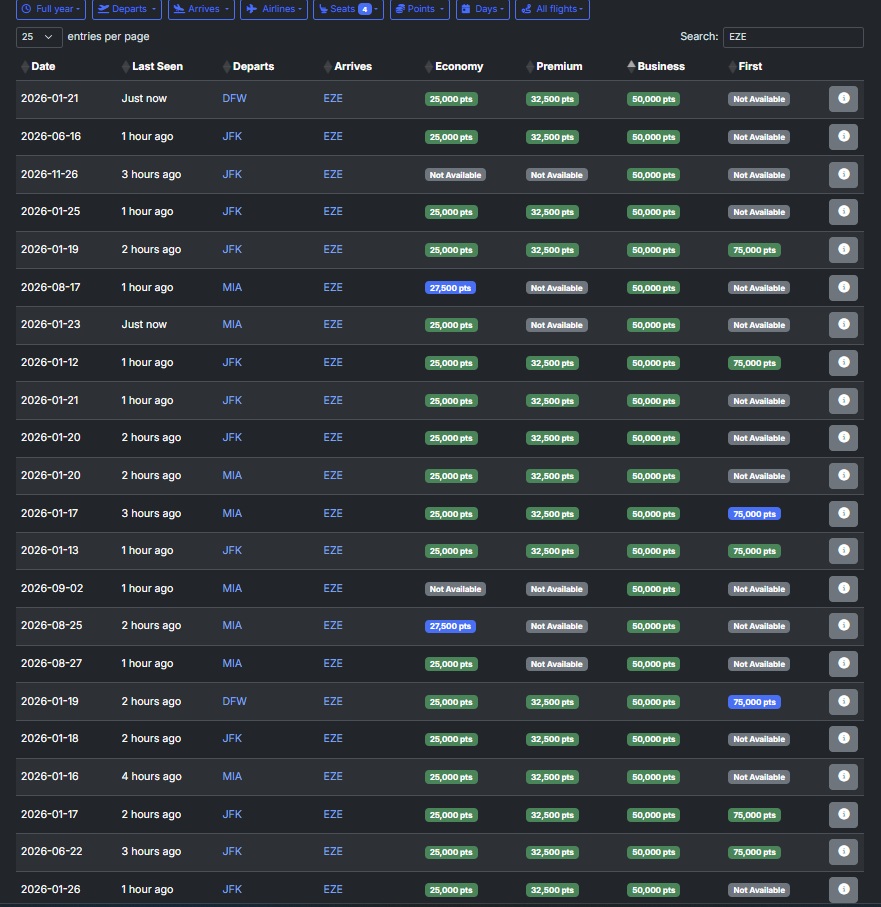Click info icon on the 2026-11-26 row
This screenshot has height=907, width=881.
843,174
